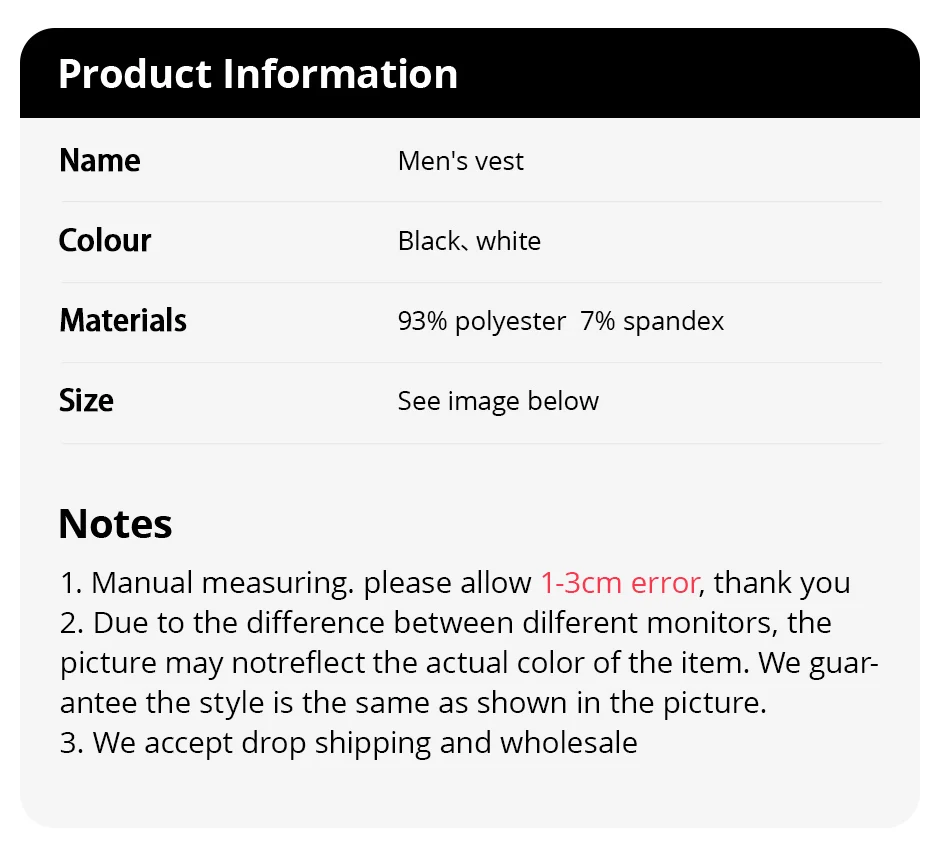Click the "Product Information" header title
The height and width of the screenshot is (845, 940).
pyautogui.click(x=258, y=74)
